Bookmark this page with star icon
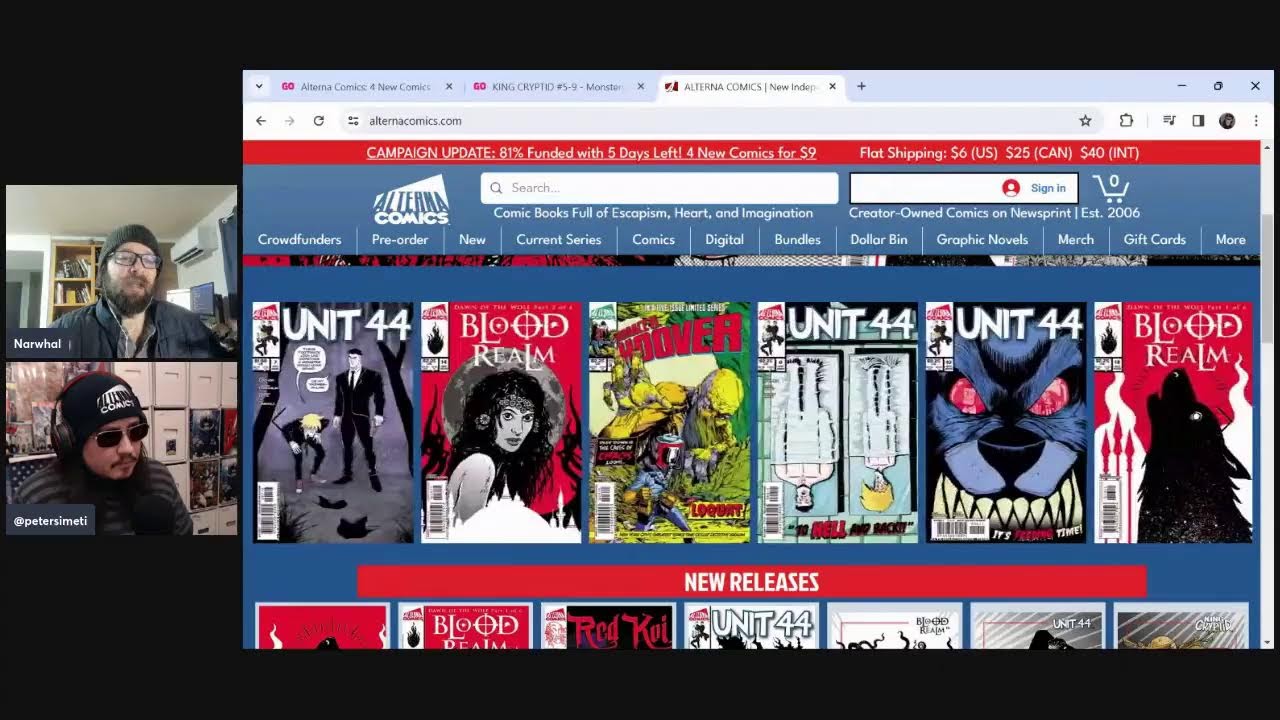The height and width of the screenshot is (720, 1280). tap(1085, 121)
